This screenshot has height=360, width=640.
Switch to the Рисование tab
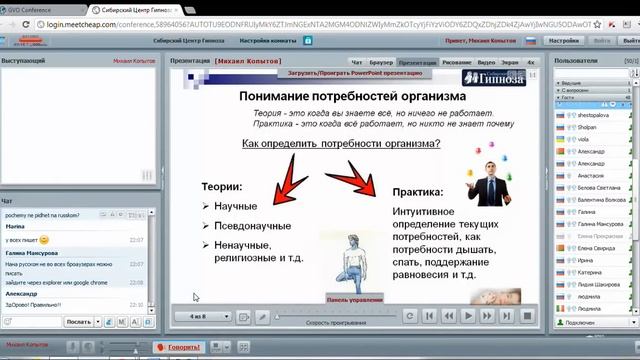pos(457,62)
